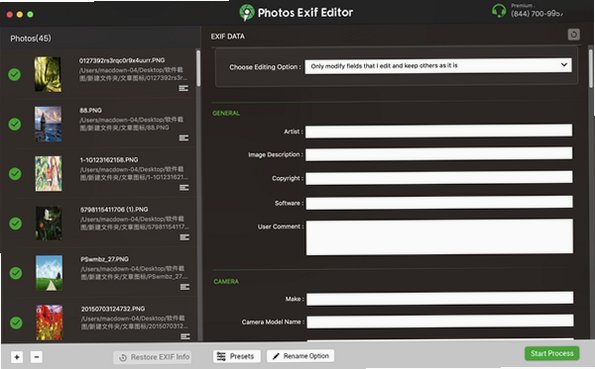595x369 pixels.
Task: Click the User Comment text area
Action: click(x=440, y=237)
